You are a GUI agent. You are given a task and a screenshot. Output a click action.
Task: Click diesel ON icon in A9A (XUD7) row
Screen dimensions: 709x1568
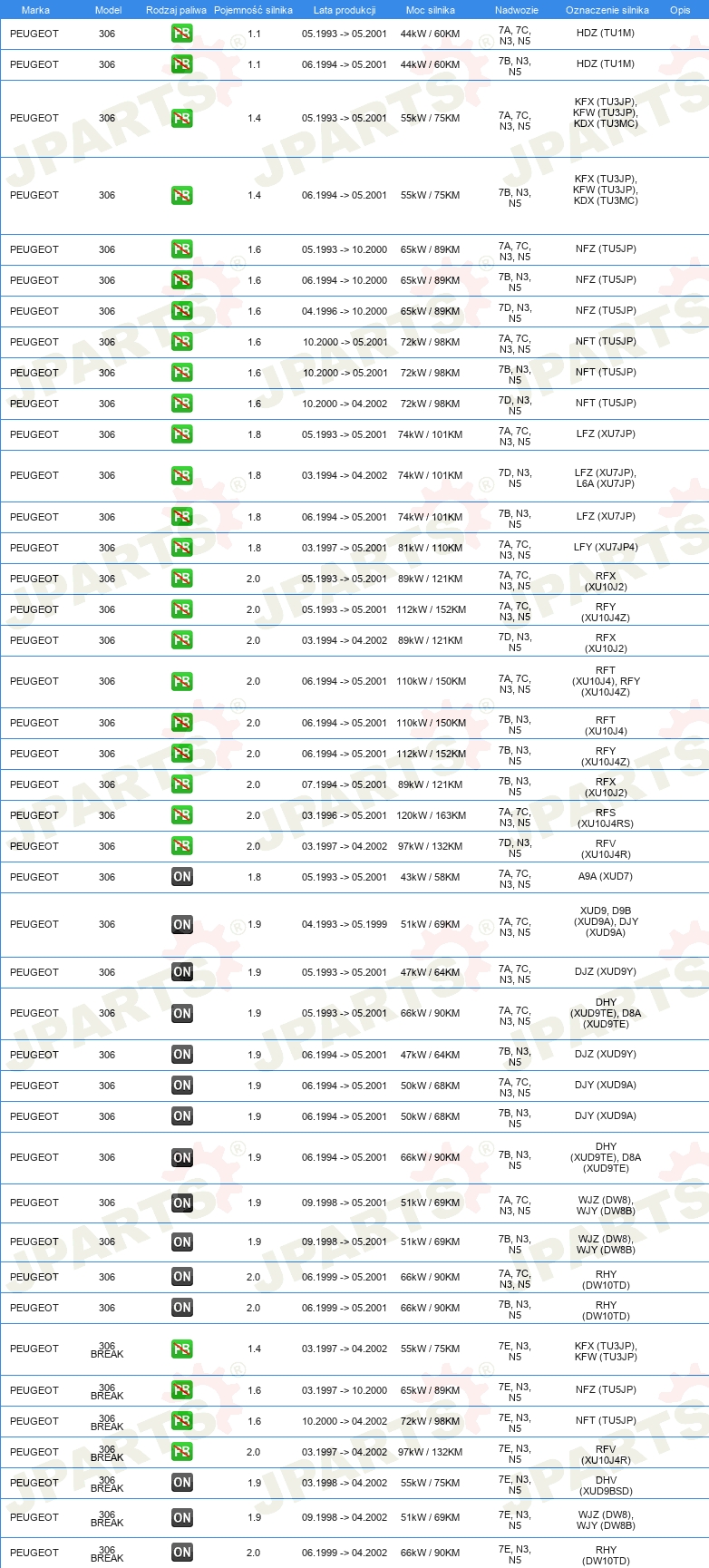point(182,877)
